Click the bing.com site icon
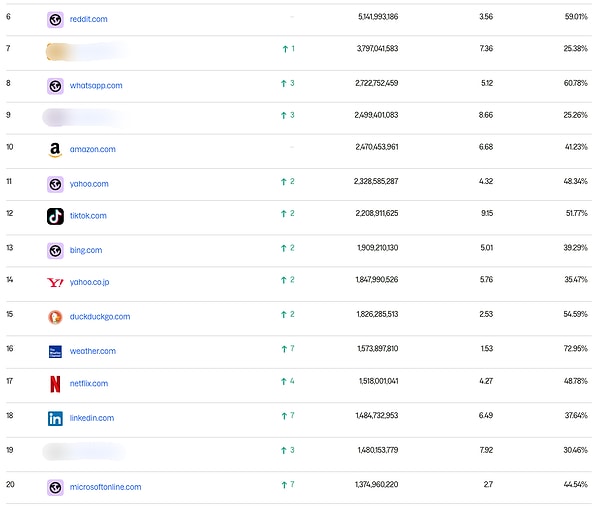 55,250
